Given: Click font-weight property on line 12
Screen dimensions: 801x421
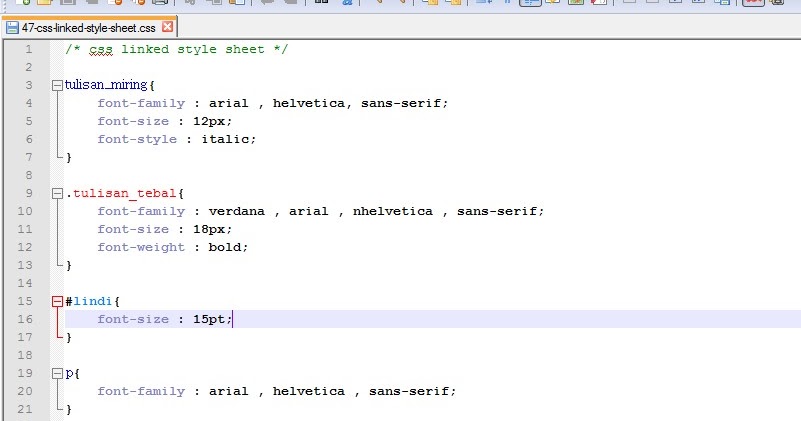Looking at the screenshot, I should 141,247.
